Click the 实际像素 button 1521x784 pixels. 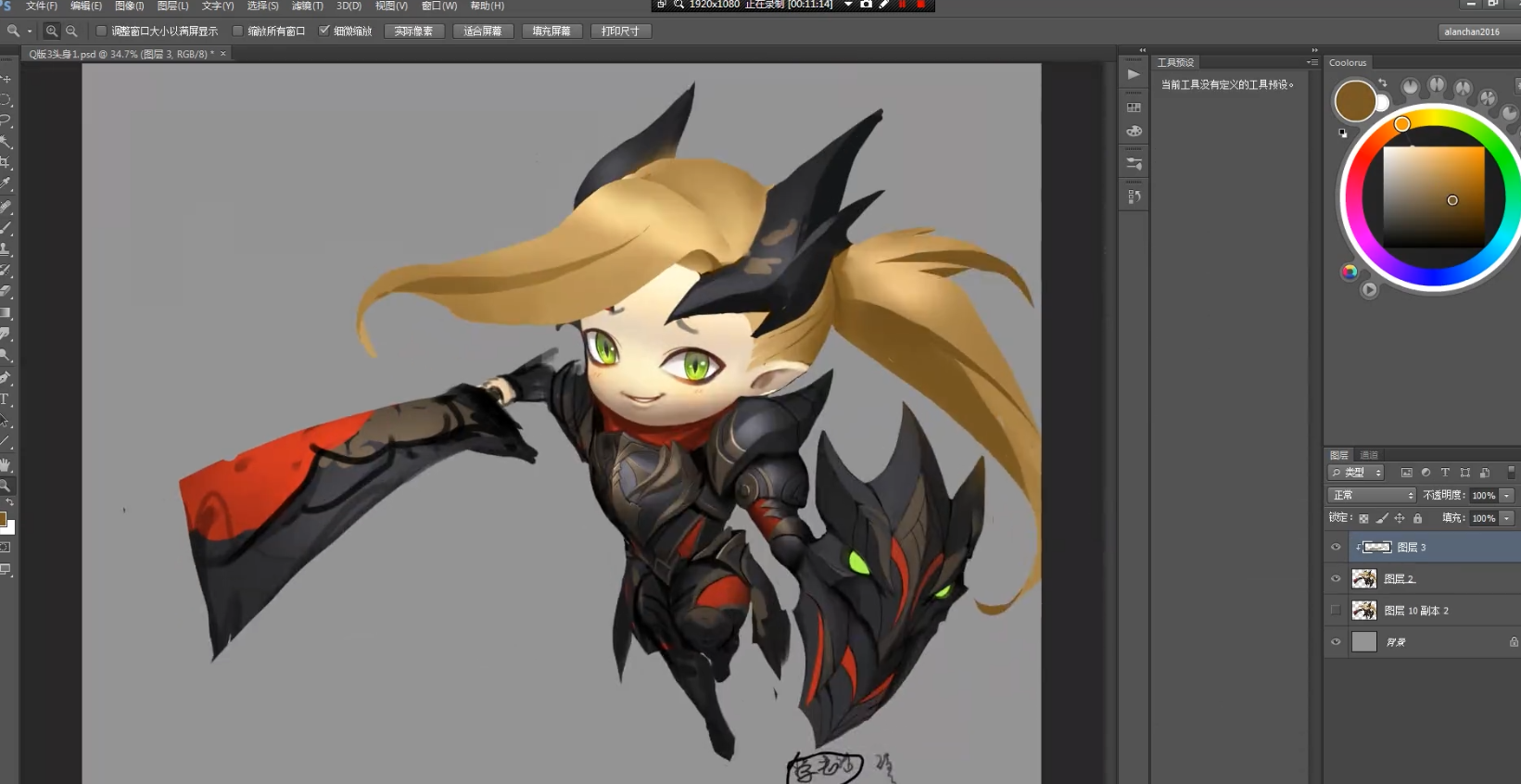[414, 31]
